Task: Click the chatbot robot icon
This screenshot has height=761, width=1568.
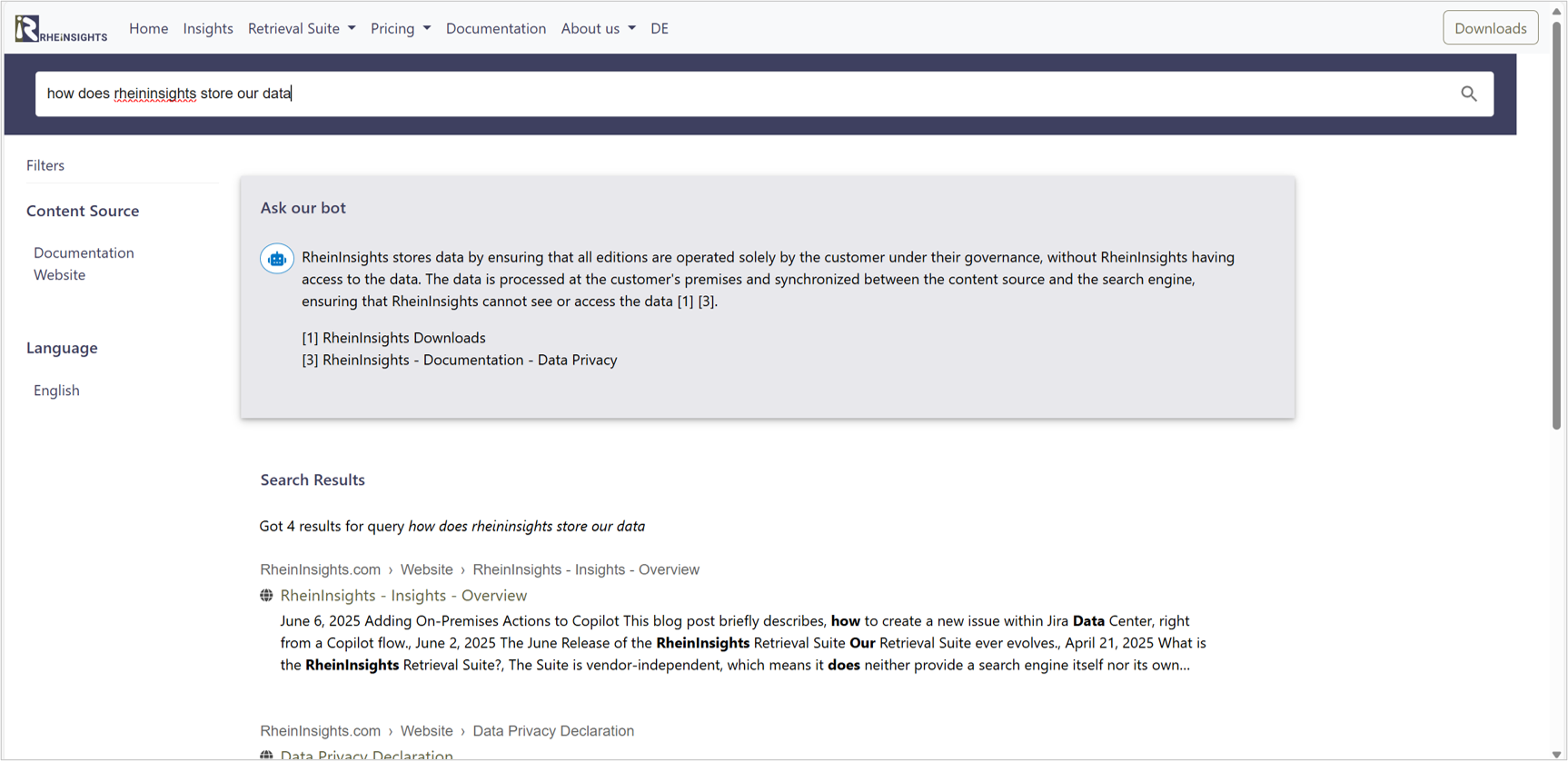Action: [x=277, y=259]
